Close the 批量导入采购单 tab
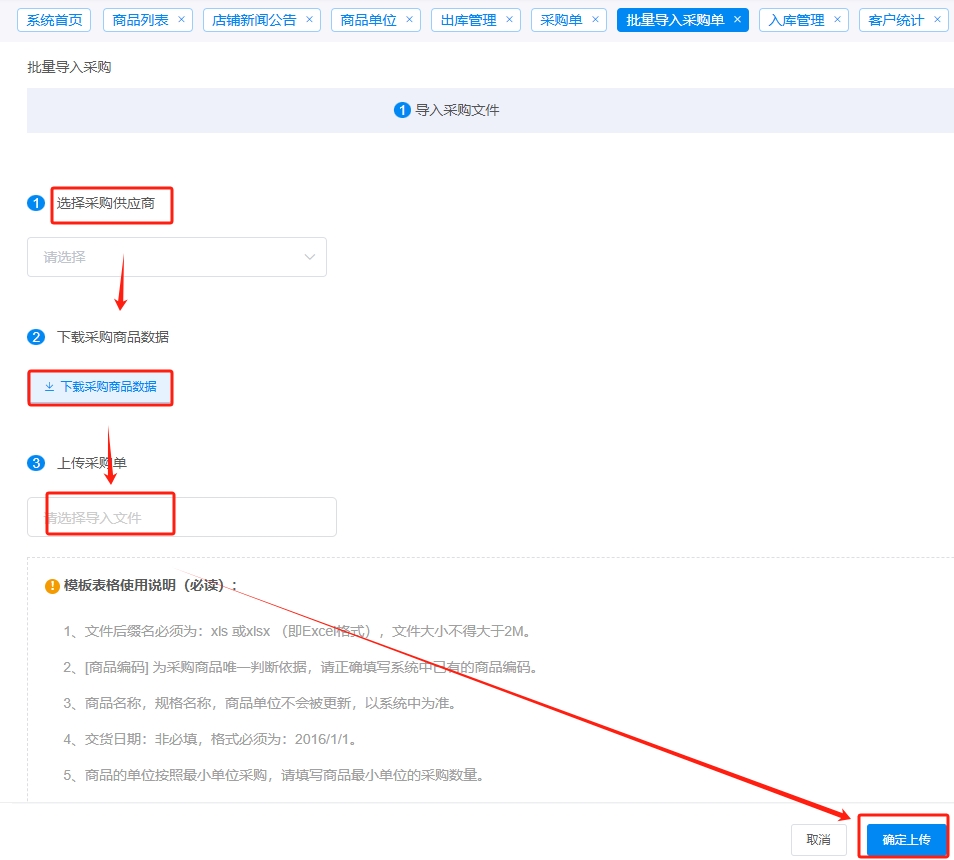 pos(737,19)
